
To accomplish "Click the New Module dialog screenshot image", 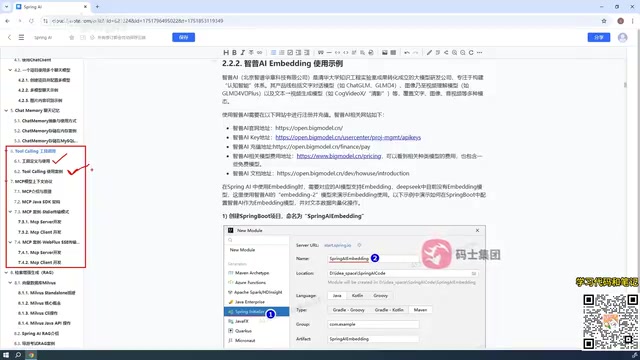I will click(x=354, y=287).
